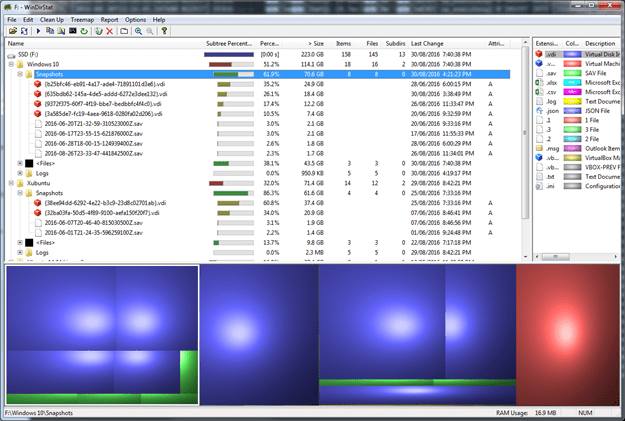The width and height of the screenshot is (625, 421).
Task: Click the Refresh All toolbar icon
Action: 24,31
